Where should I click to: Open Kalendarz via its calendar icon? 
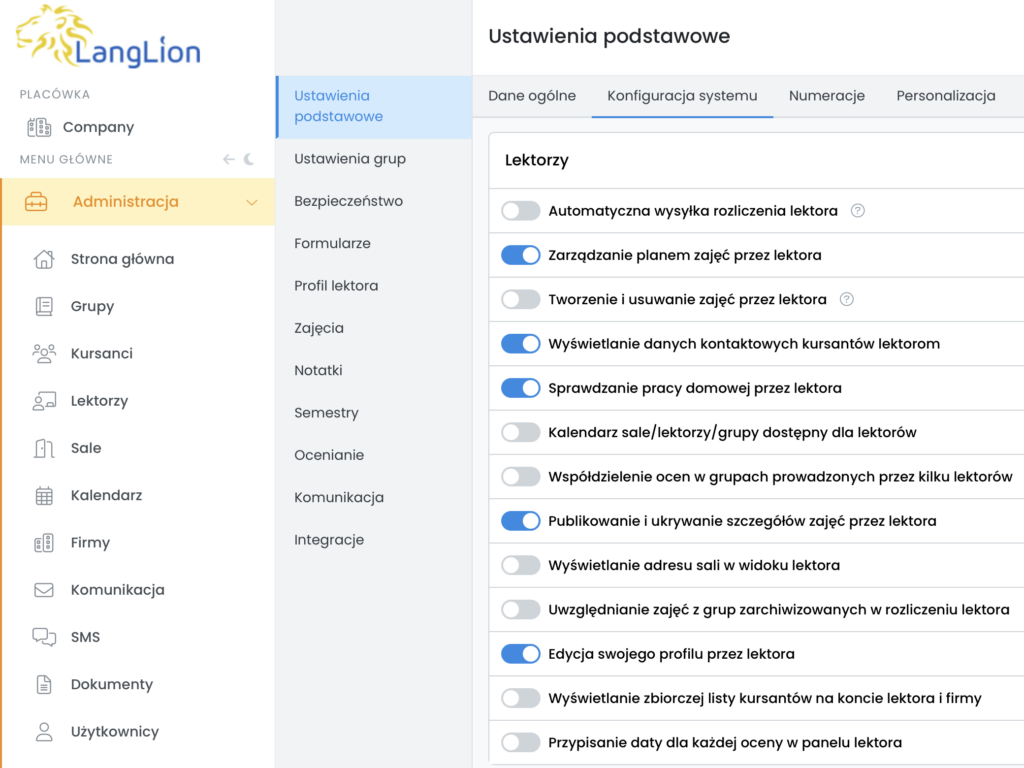pos(44,495)
